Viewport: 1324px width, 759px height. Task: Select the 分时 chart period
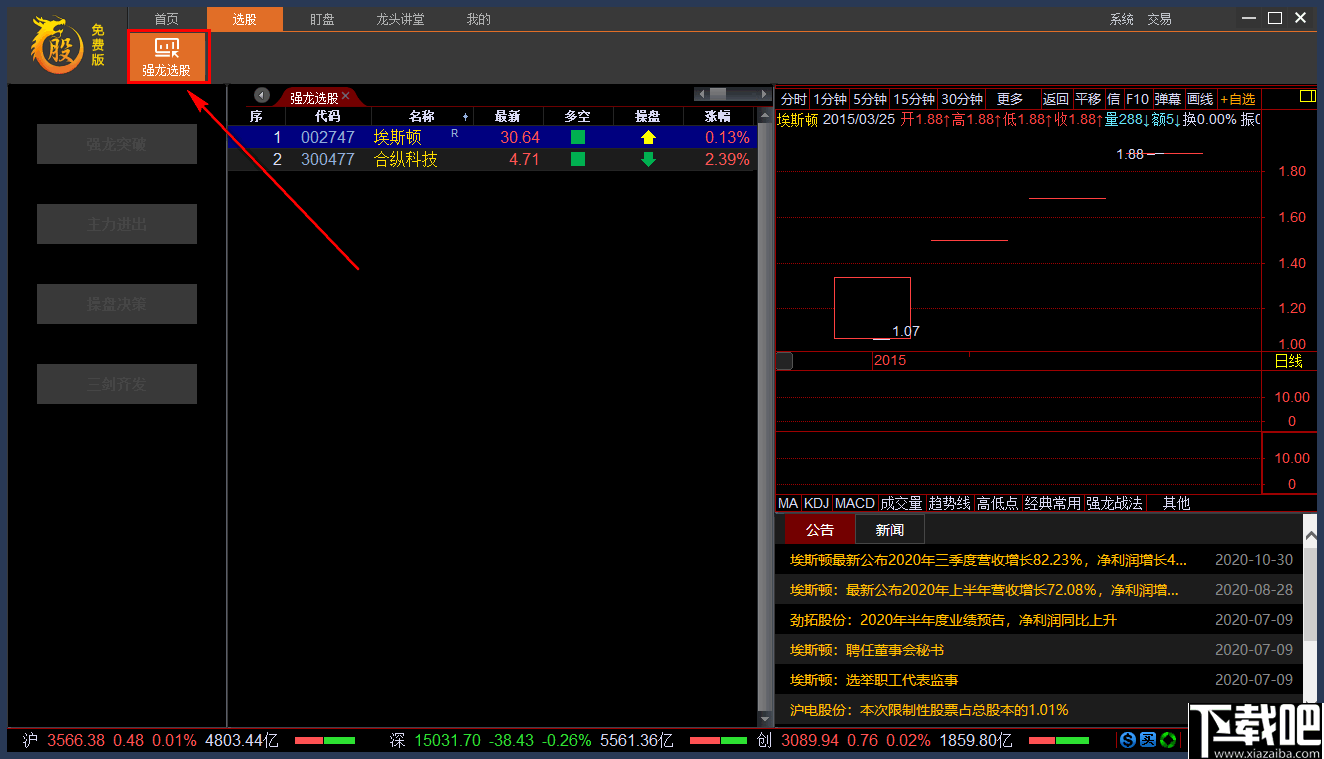click(x=793, y=99)
